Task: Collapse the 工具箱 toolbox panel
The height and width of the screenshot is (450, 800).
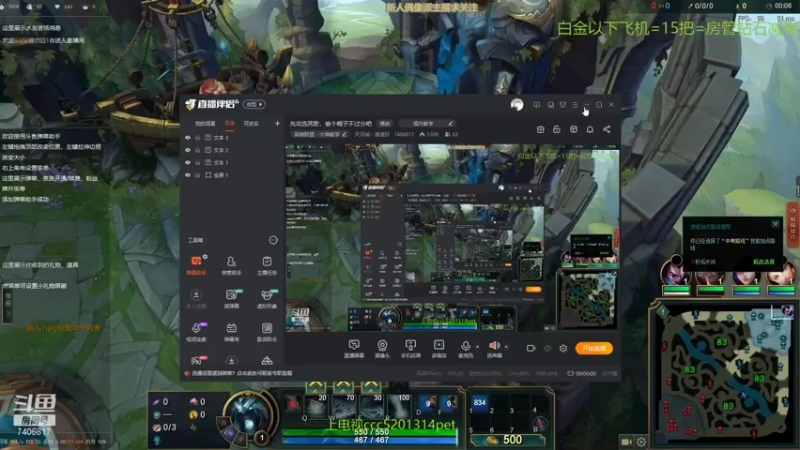Action: click(x=273, y=240)
